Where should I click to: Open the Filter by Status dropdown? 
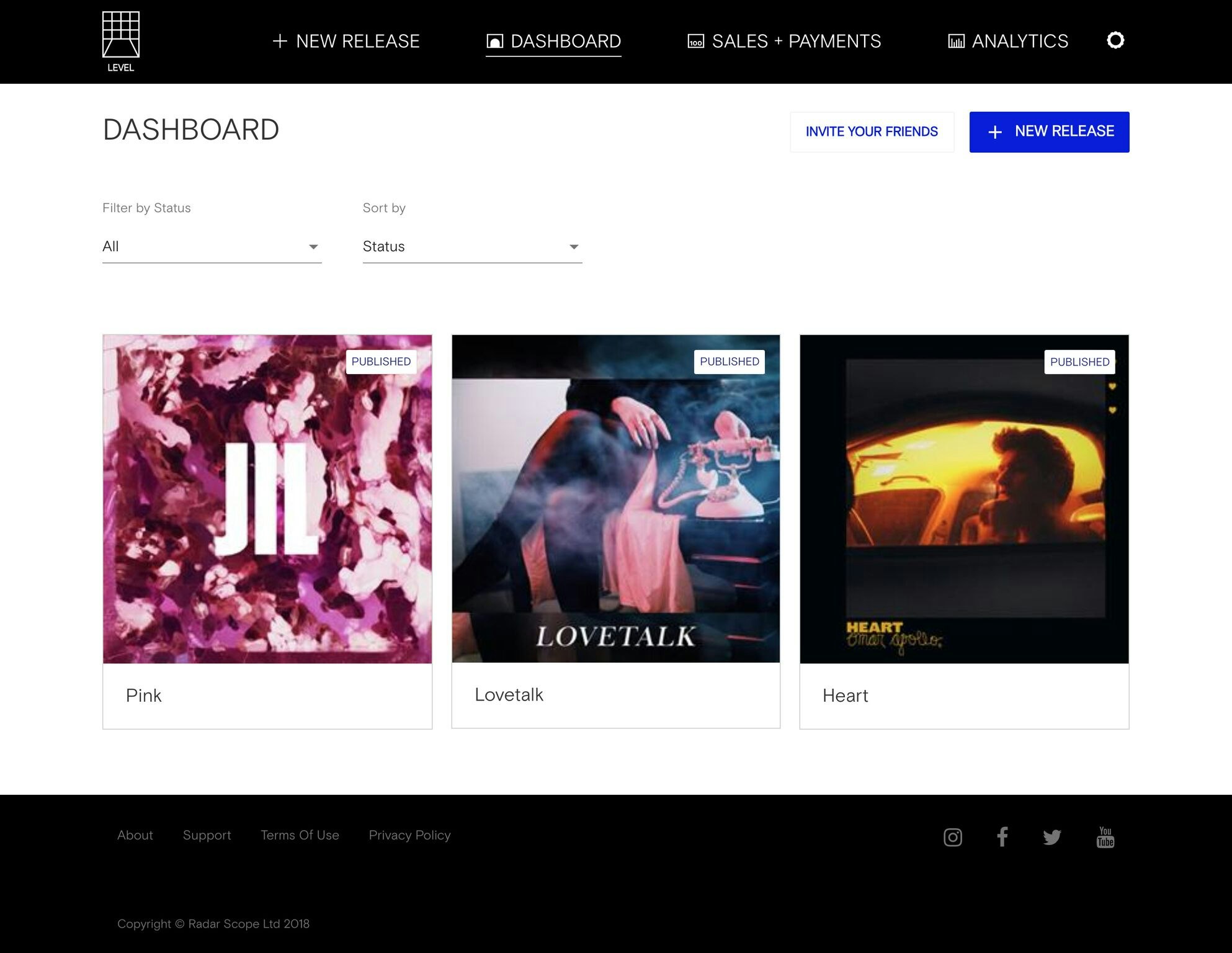point(212,246)
